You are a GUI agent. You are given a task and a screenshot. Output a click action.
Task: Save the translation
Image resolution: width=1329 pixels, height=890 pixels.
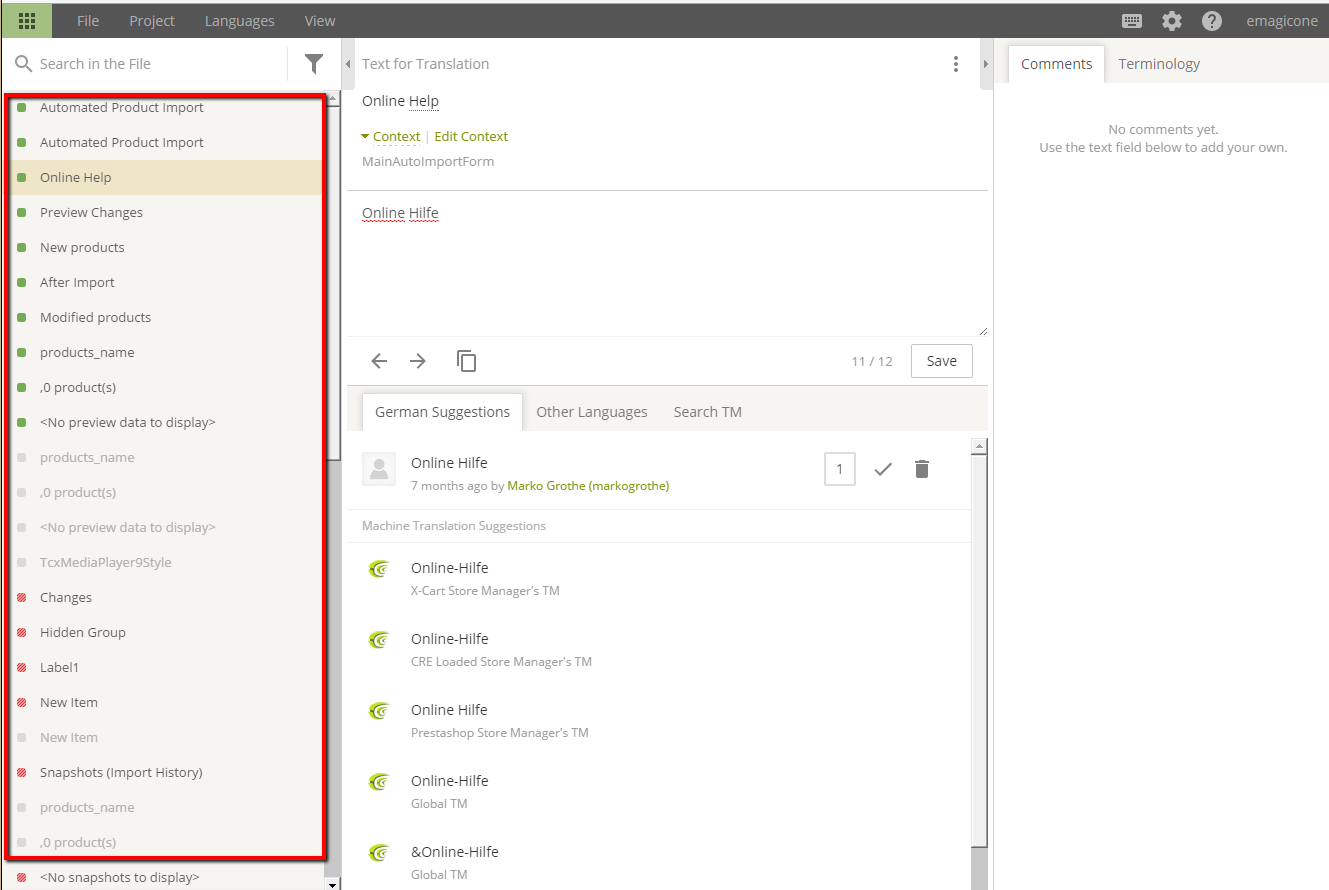941,361
